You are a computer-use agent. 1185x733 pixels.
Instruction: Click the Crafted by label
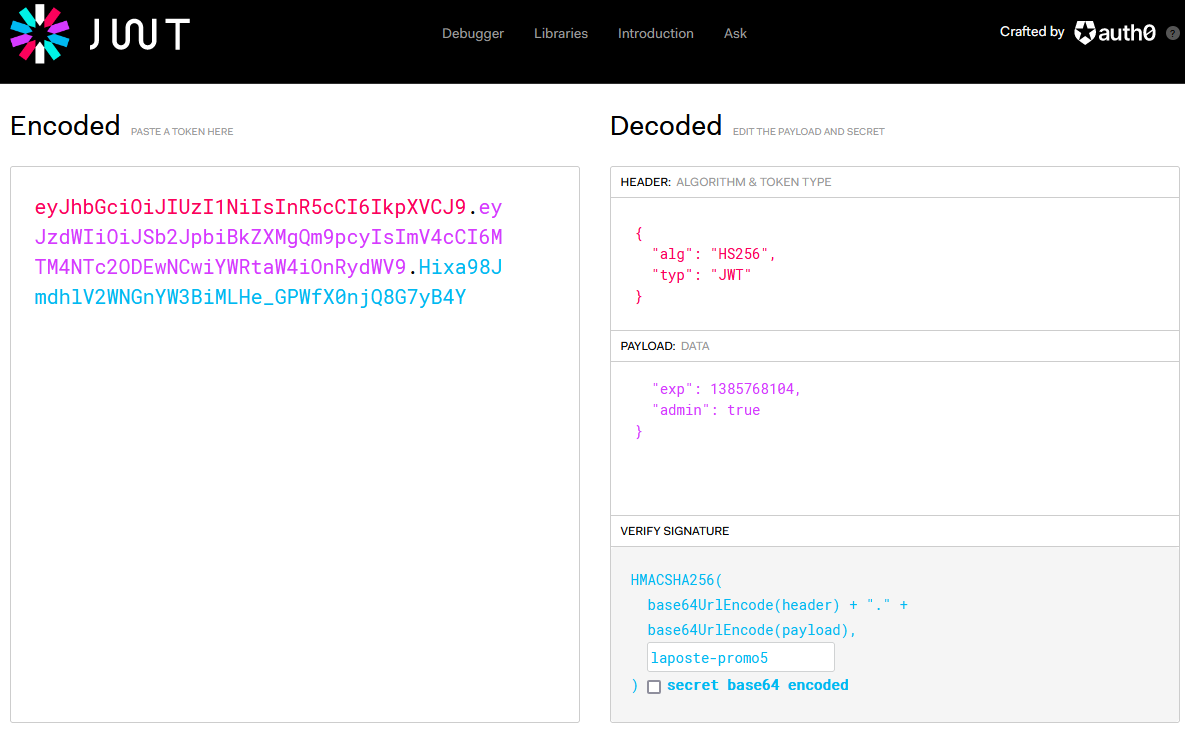tap(1031, 31)
